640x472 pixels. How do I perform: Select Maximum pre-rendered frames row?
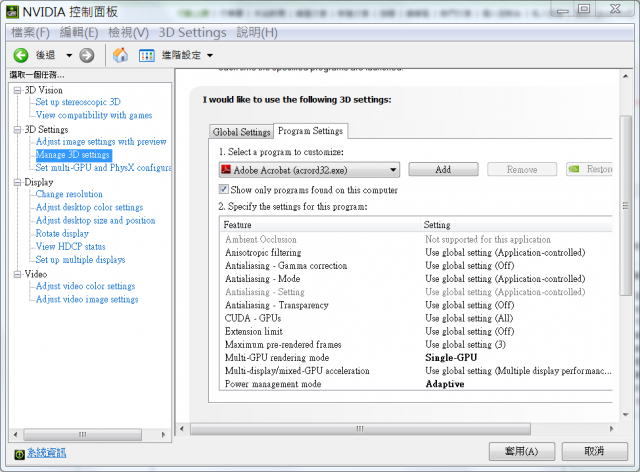416,345
